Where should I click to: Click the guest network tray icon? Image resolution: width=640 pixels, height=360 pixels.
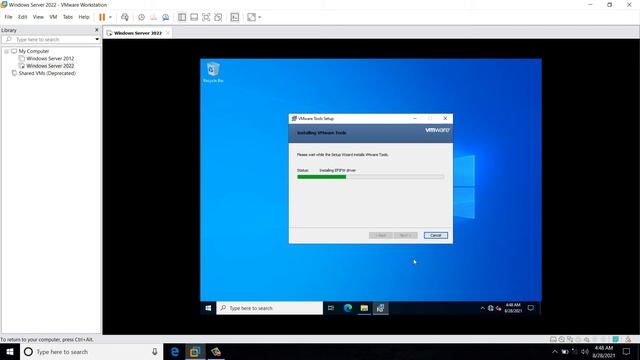(491, 308)
